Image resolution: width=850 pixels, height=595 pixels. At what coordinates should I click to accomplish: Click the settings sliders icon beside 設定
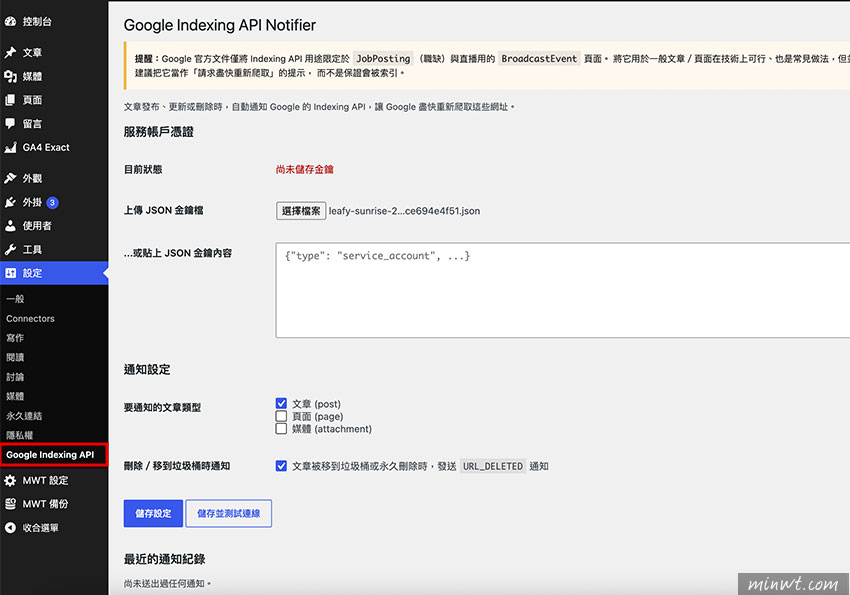[x=10, y=273]
